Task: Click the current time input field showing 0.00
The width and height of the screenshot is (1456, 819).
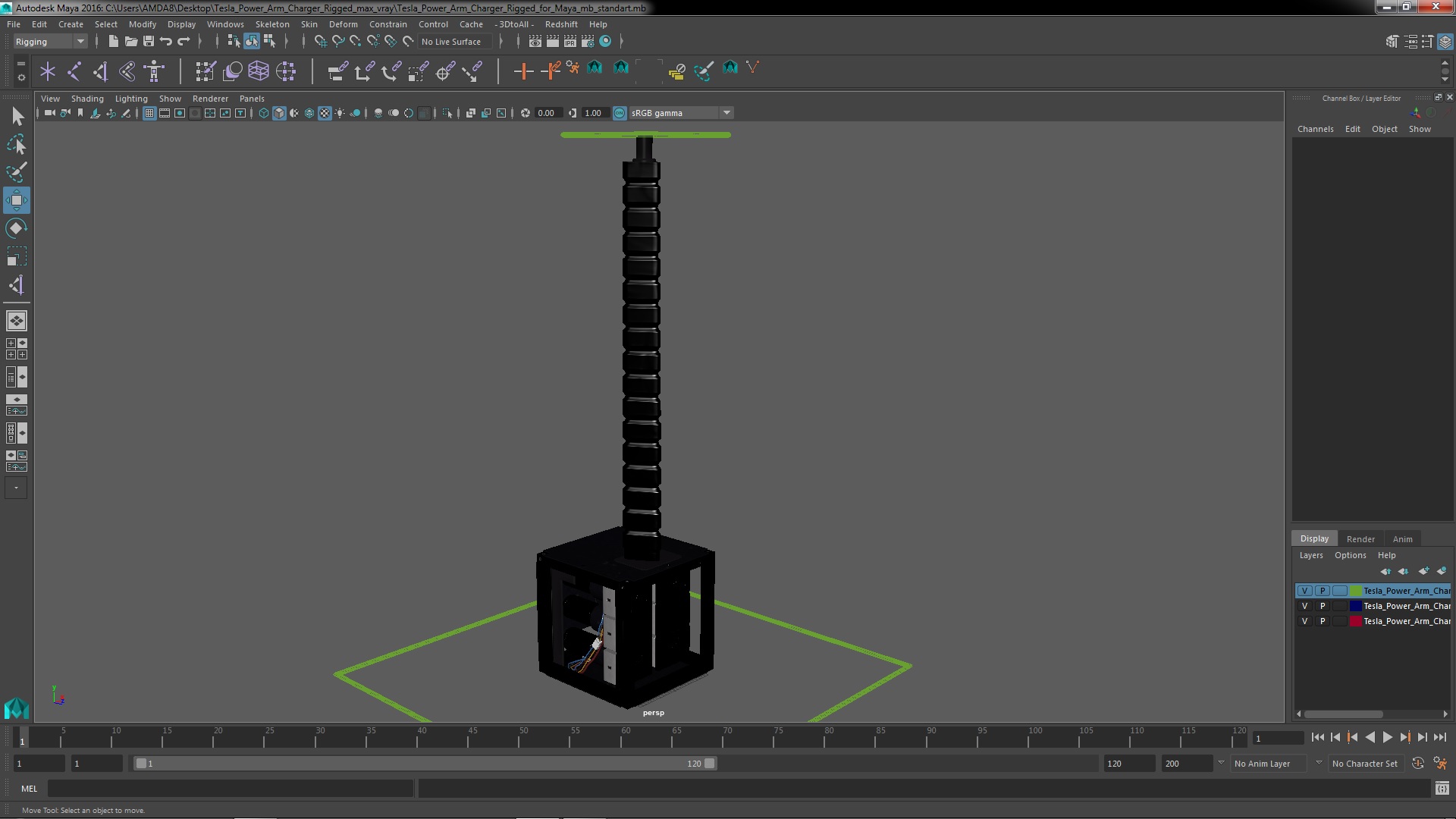Action: 547,112
